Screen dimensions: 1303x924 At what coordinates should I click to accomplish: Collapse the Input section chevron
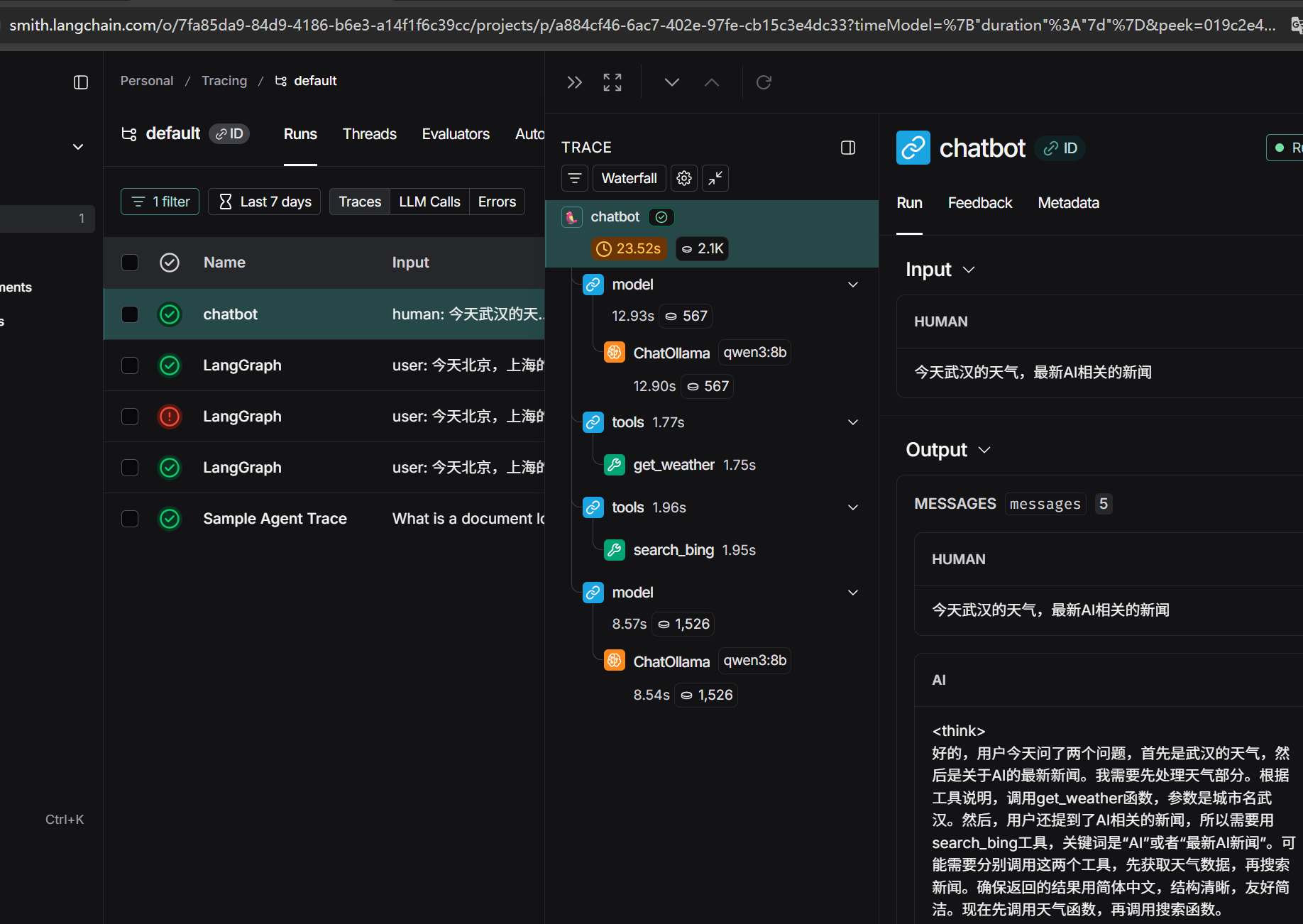point(969,270)
